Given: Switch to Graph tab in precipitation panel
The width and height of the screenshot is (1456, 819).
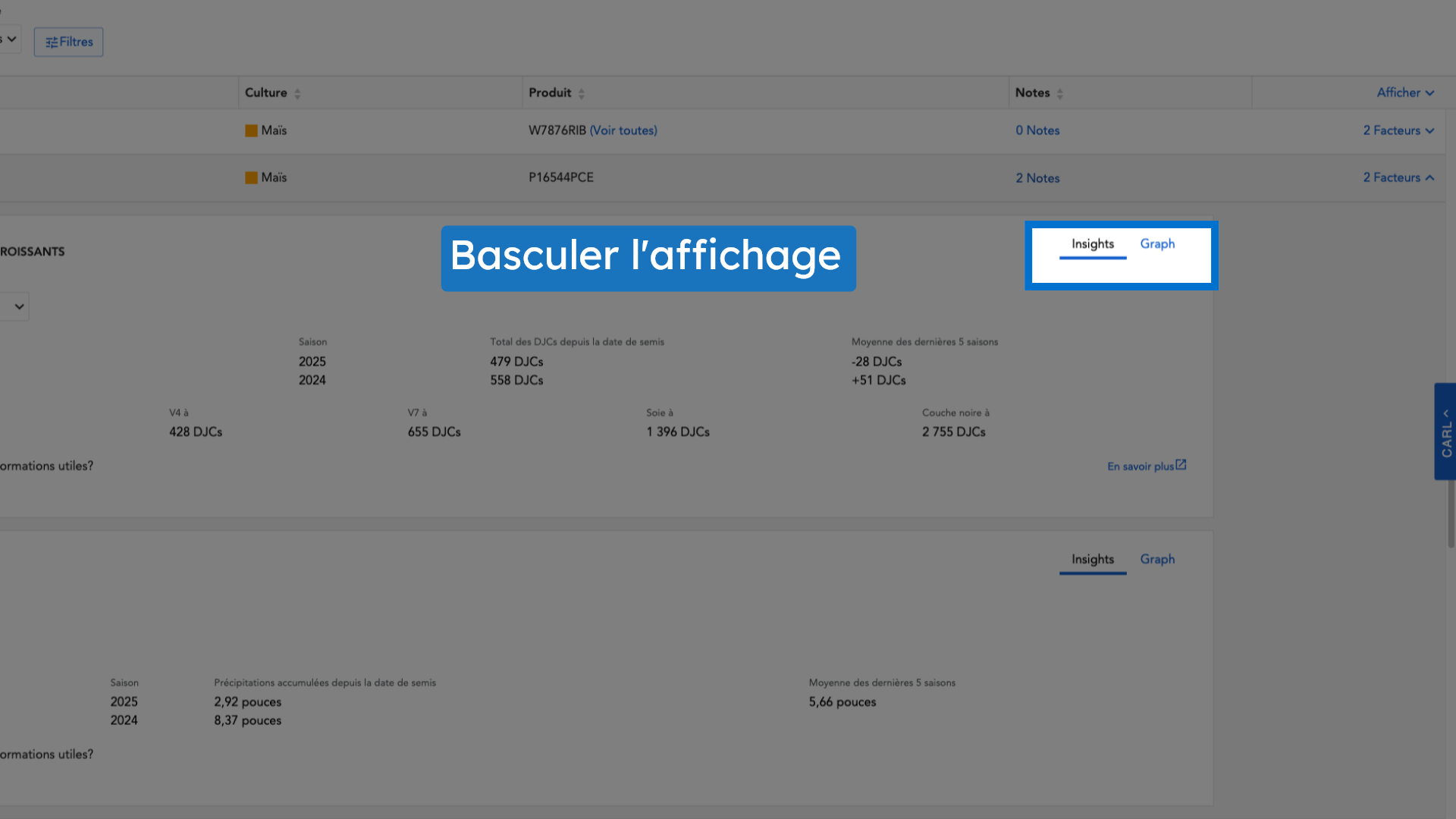Looking at the screenshot, I should point(1157,560).
